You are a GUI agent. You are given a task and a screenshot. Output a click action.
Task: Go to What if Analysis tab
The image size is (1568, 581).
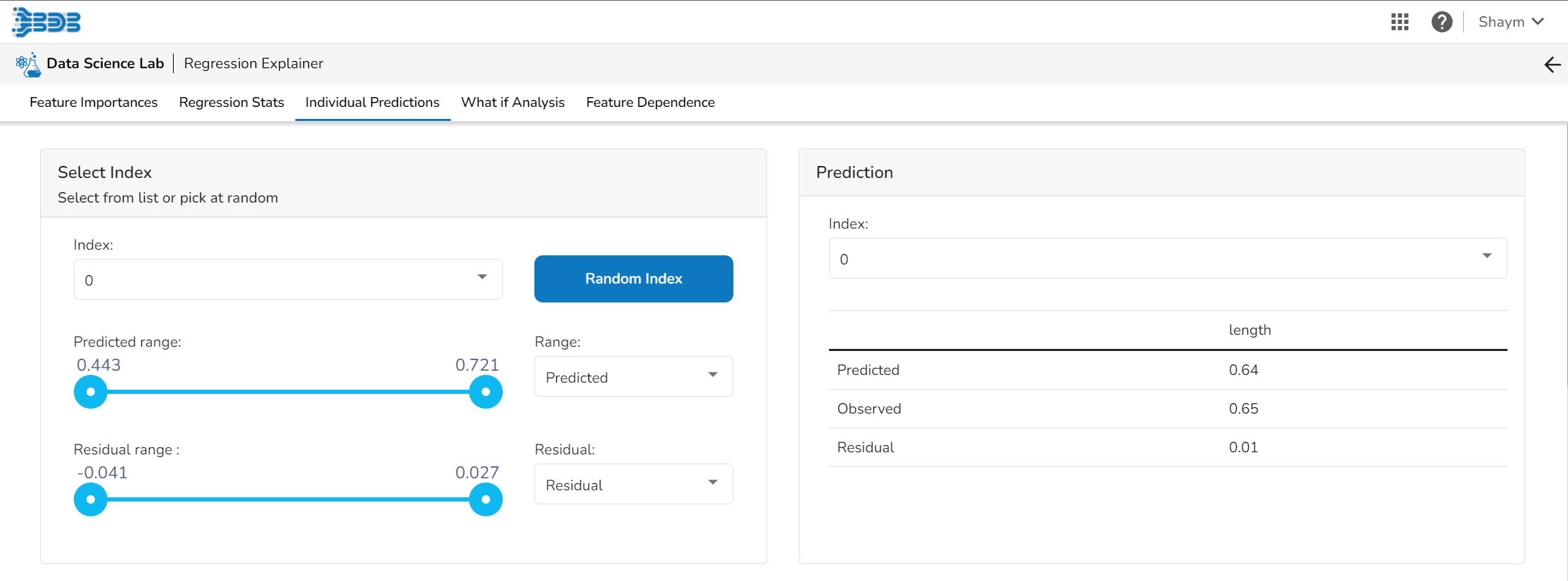coord(513,103)
